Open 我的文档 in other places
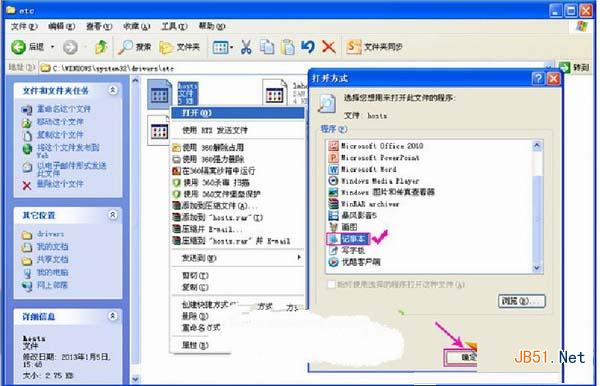 (52, 247)
